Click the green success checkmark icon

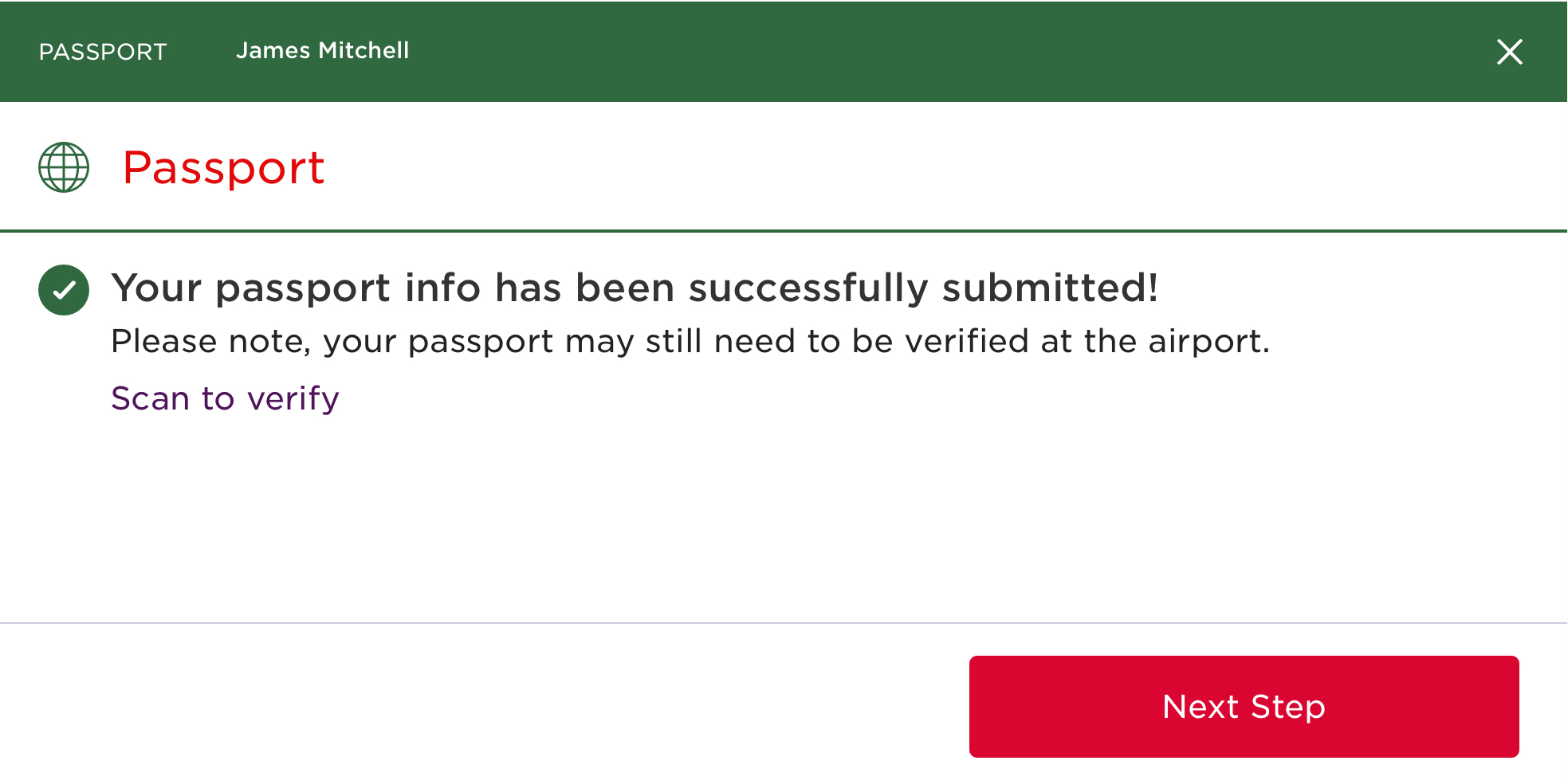point(64,290)
